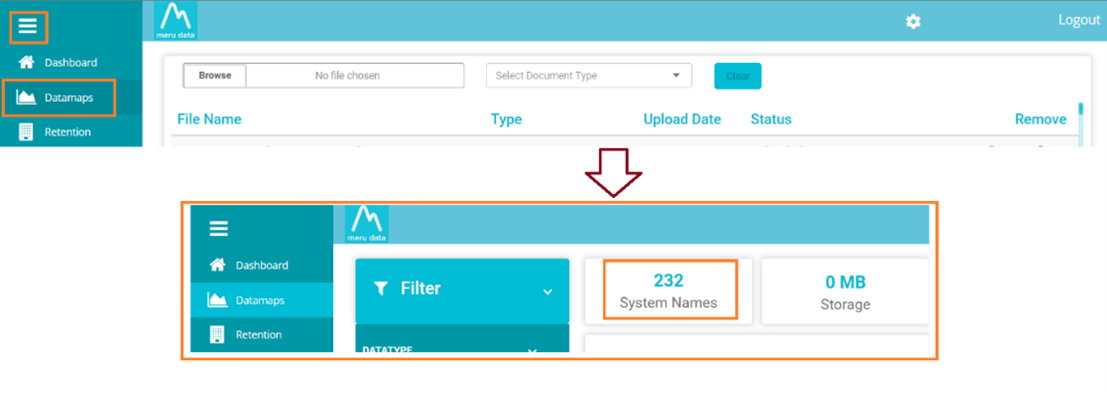
Task: Click the Dashboard home icon in top sidebar
Action: click(27, 62)
